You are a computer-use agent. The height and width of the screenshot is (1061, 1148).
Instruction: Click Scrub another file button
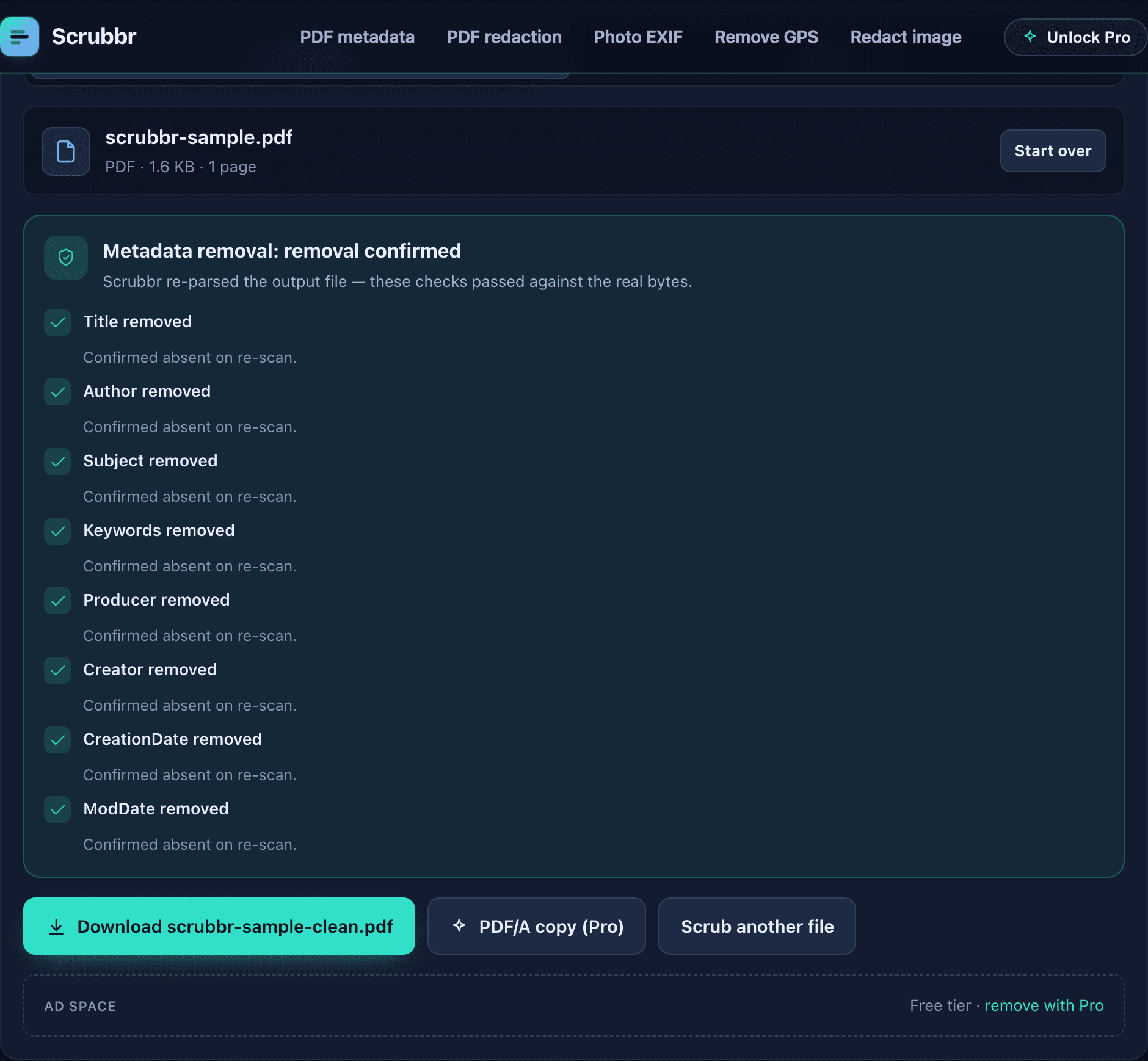coord(757,926)
